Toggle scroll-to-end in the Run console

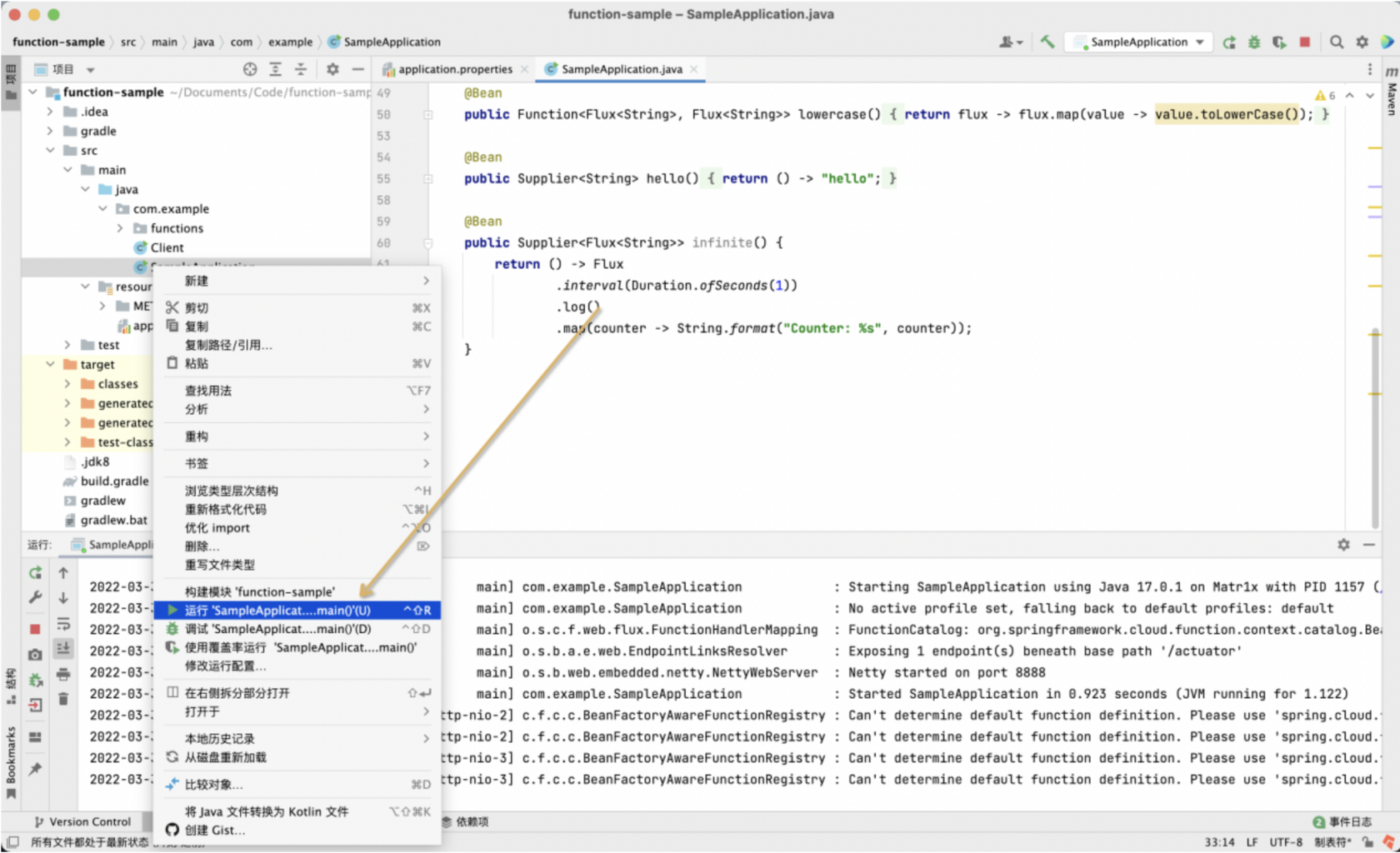pos(63,649)
